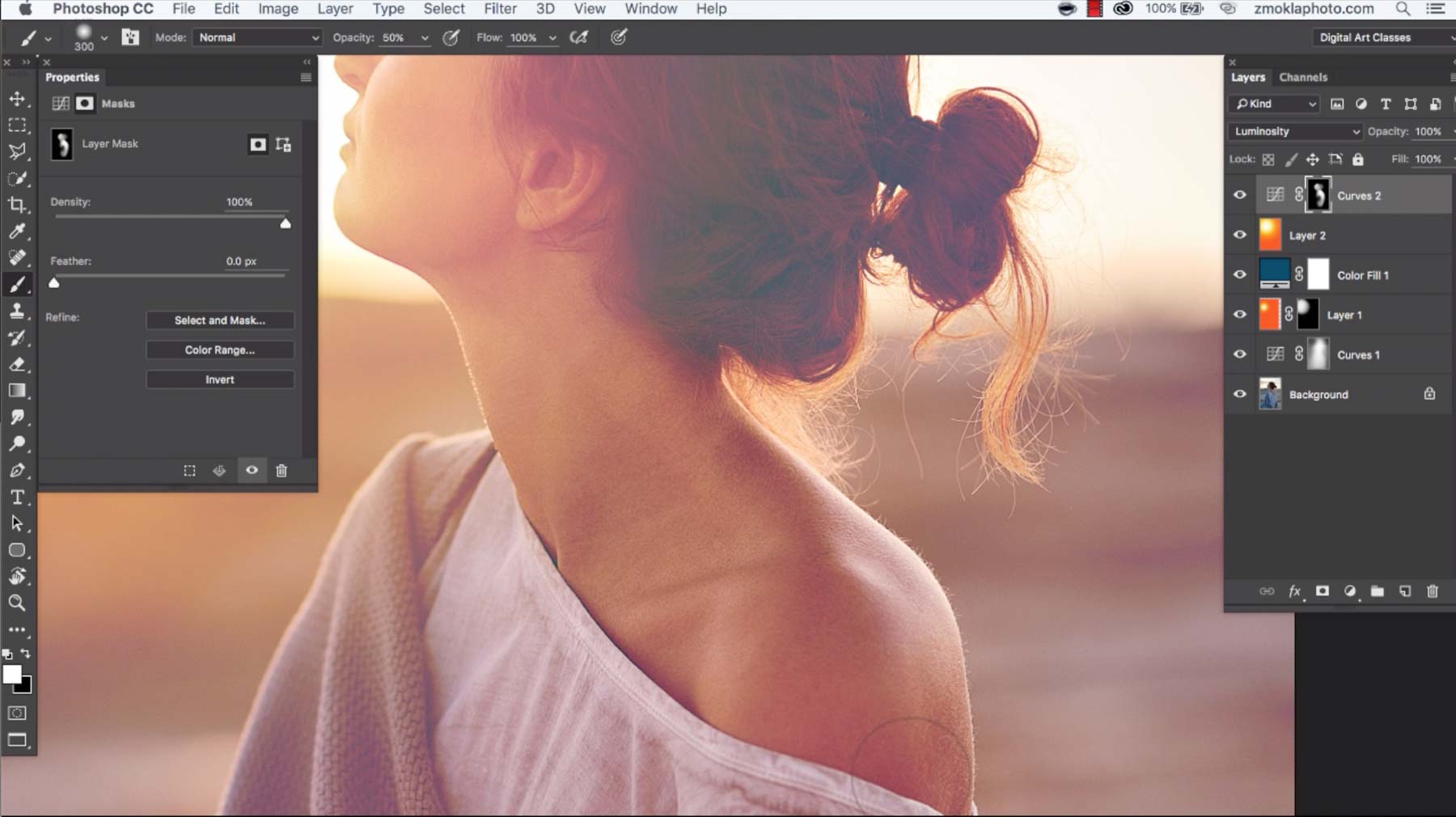This screenshot has height=817, width=1456.
Task: Toggle pressure for opacity
Action: pos(451,37)
